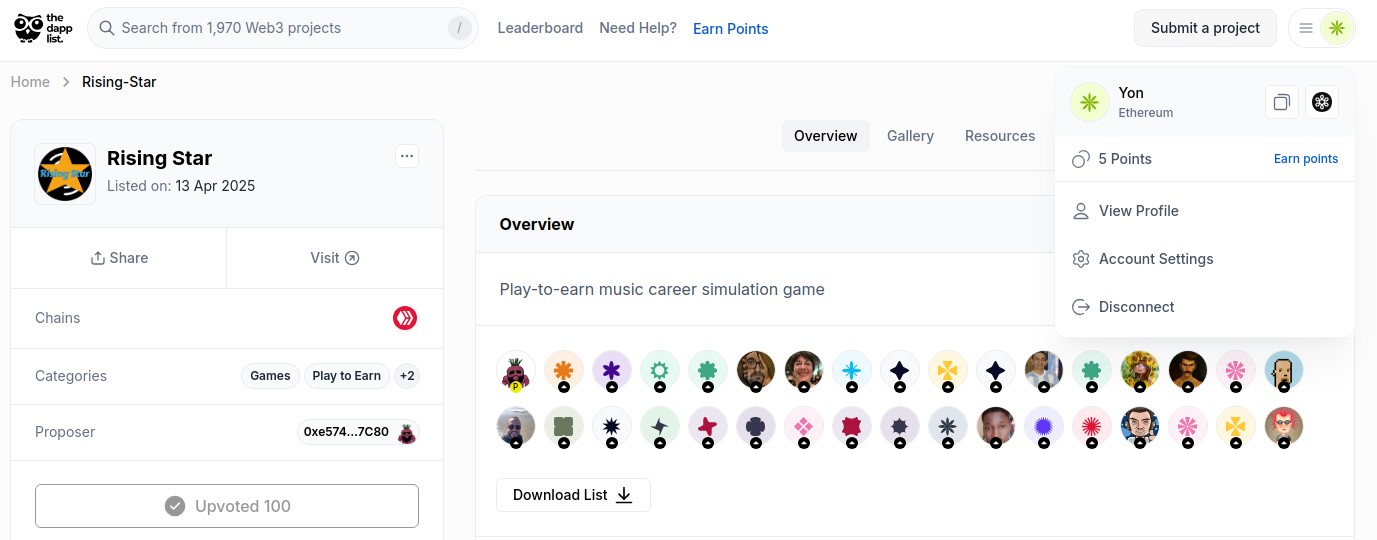Image resolution: width=1377 pixels, height=540 pixels.
Task: Select the pixel-art punk avatar on blue
Action: click(x=1284, y=371)
